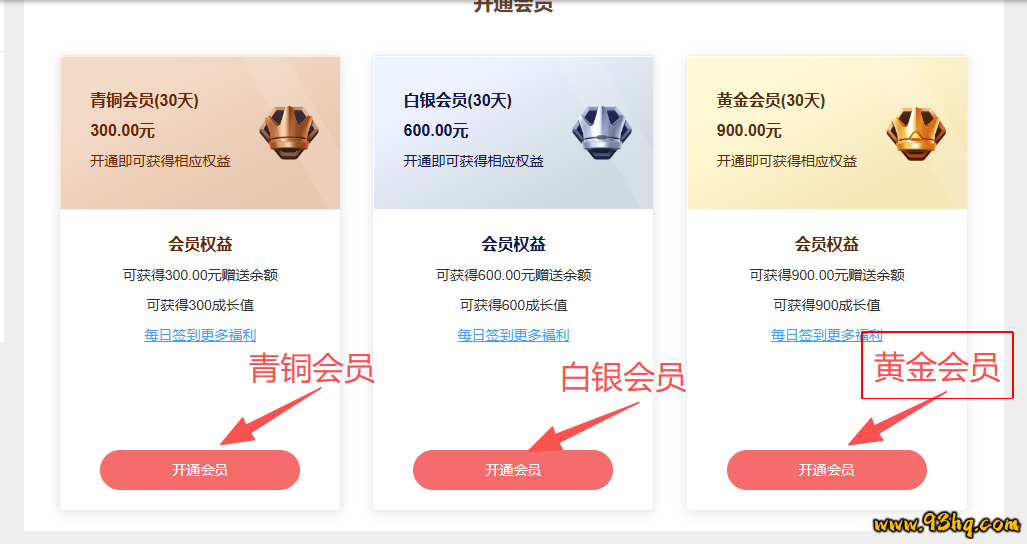
Task: Click 可获得900成长值 benefit text
Action: point(827,305)
